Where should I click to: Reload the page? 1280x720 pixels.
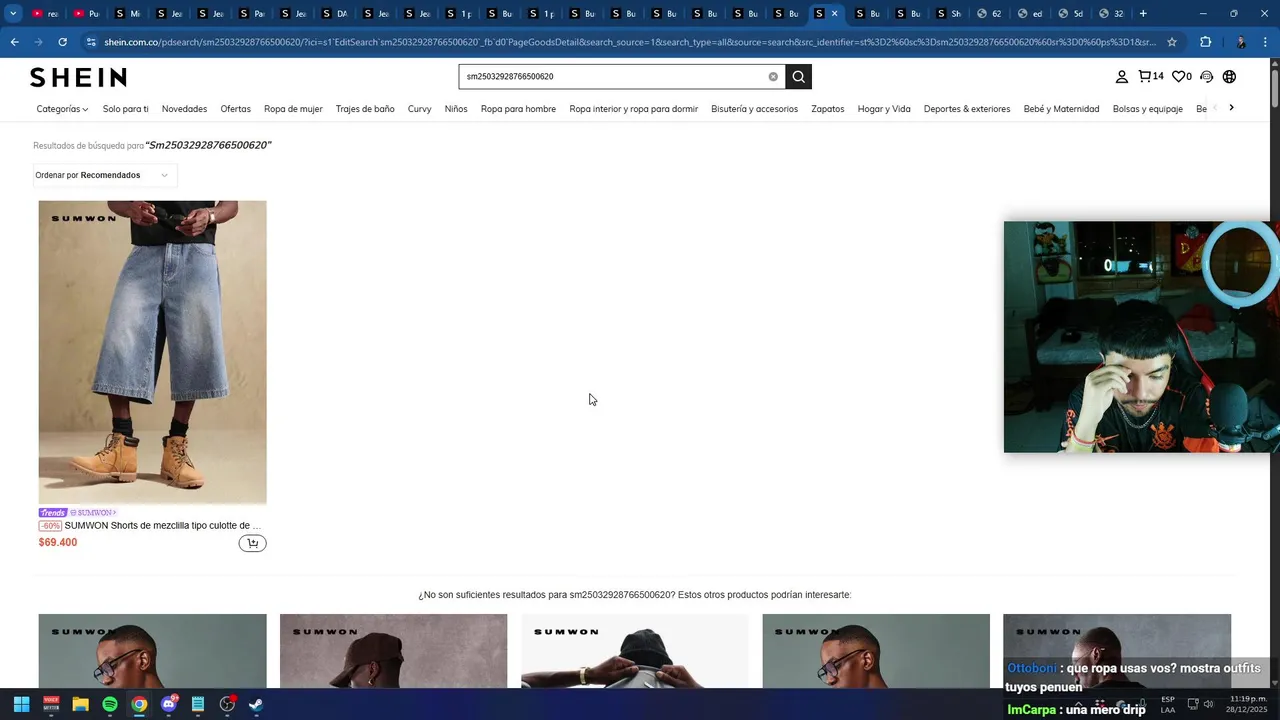coord(62,42)
